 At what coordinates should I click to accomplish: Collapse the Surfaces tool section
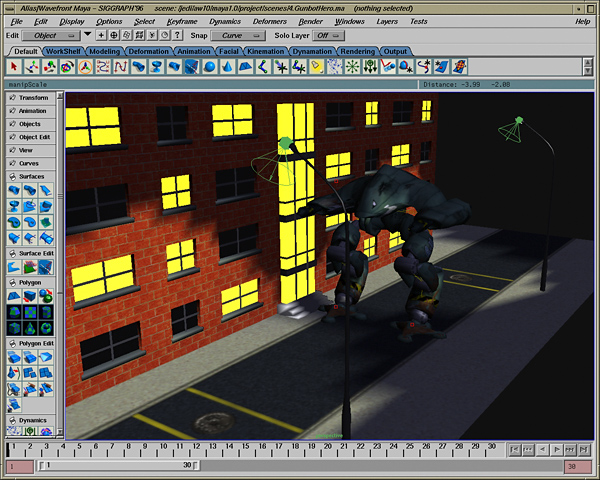click(x=31, y=176)
